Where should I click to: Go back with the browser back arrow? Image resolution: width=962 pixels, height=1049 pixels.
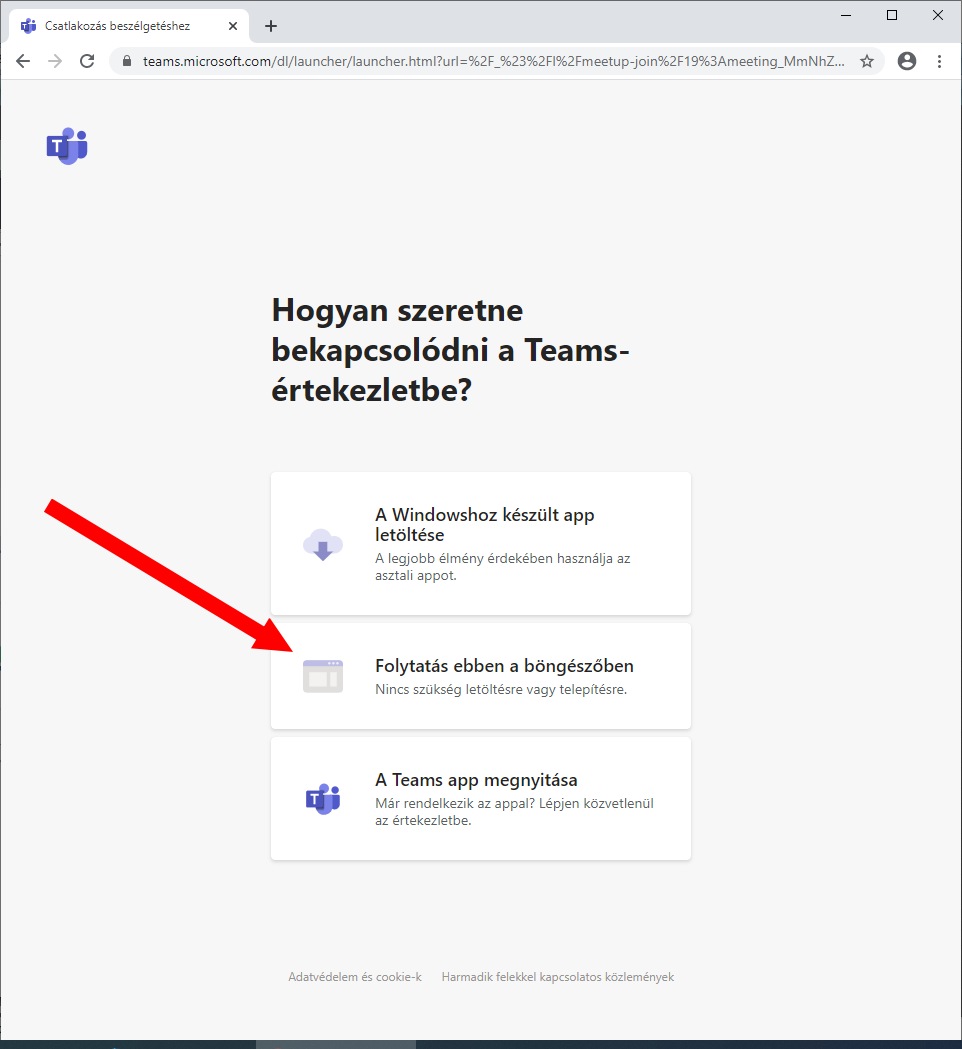tap(23, 62)
